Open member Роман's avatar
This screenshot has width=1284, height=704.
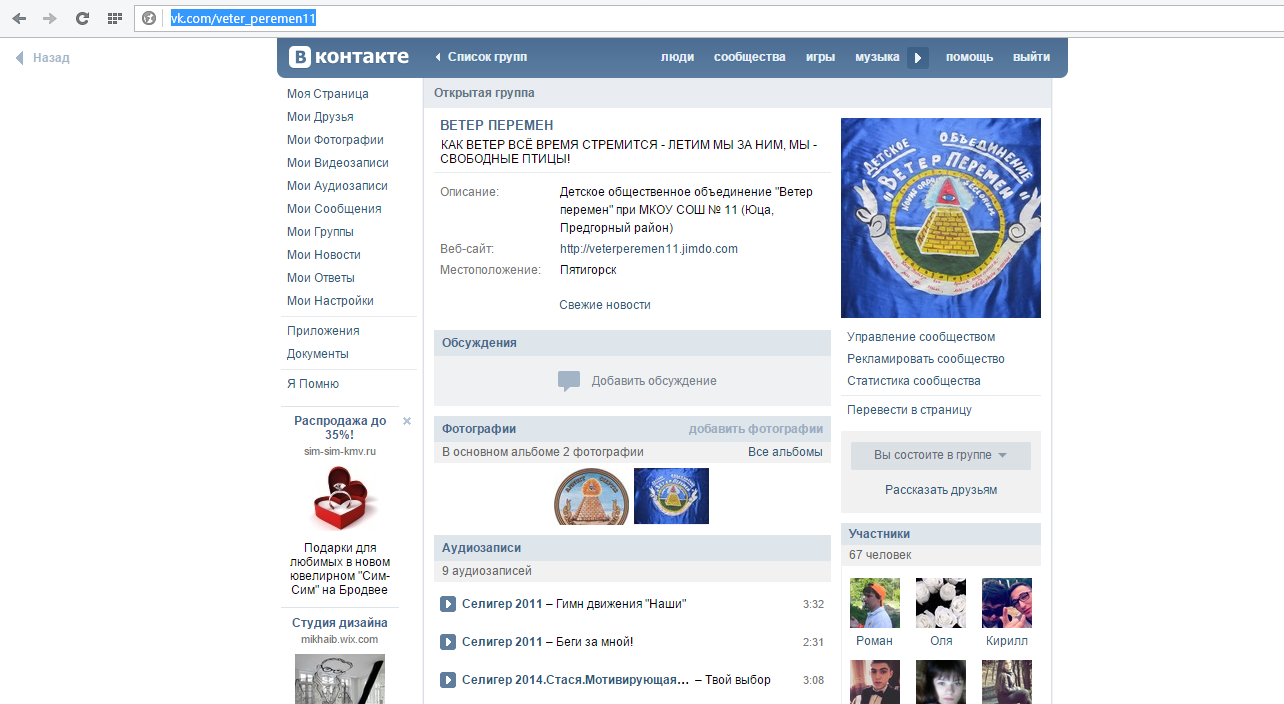(x=875, y=603)
